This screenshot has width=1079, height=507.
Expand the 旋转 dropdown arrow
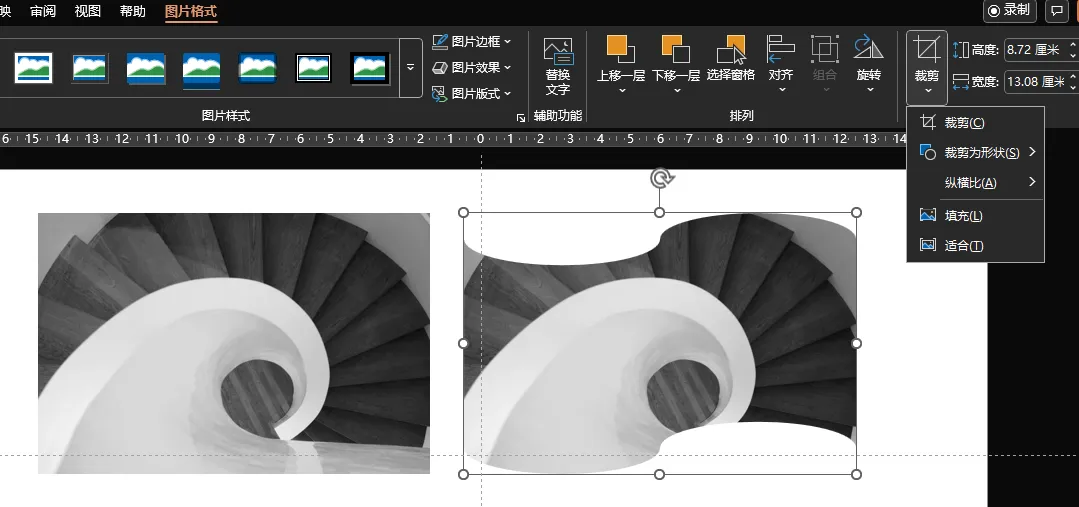tap(869, 90)
